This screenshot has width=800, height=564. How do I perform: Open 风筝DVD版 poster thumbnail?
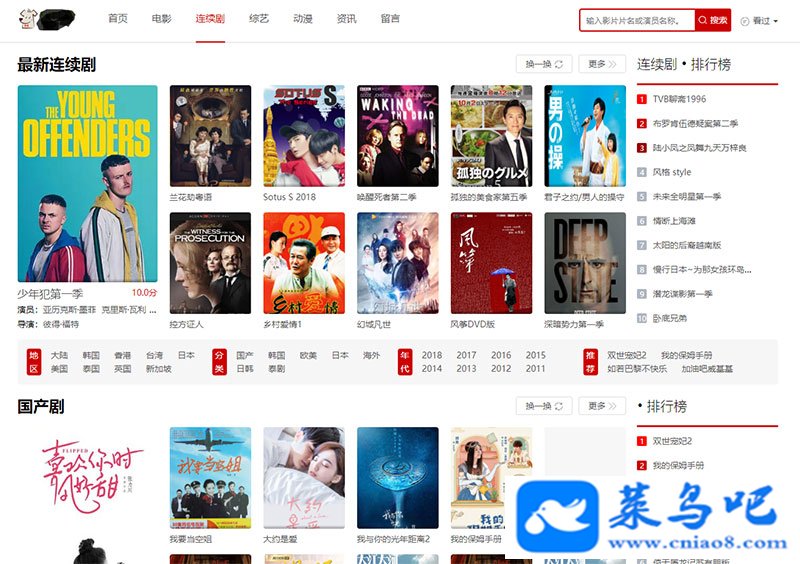tap(491, 263)
